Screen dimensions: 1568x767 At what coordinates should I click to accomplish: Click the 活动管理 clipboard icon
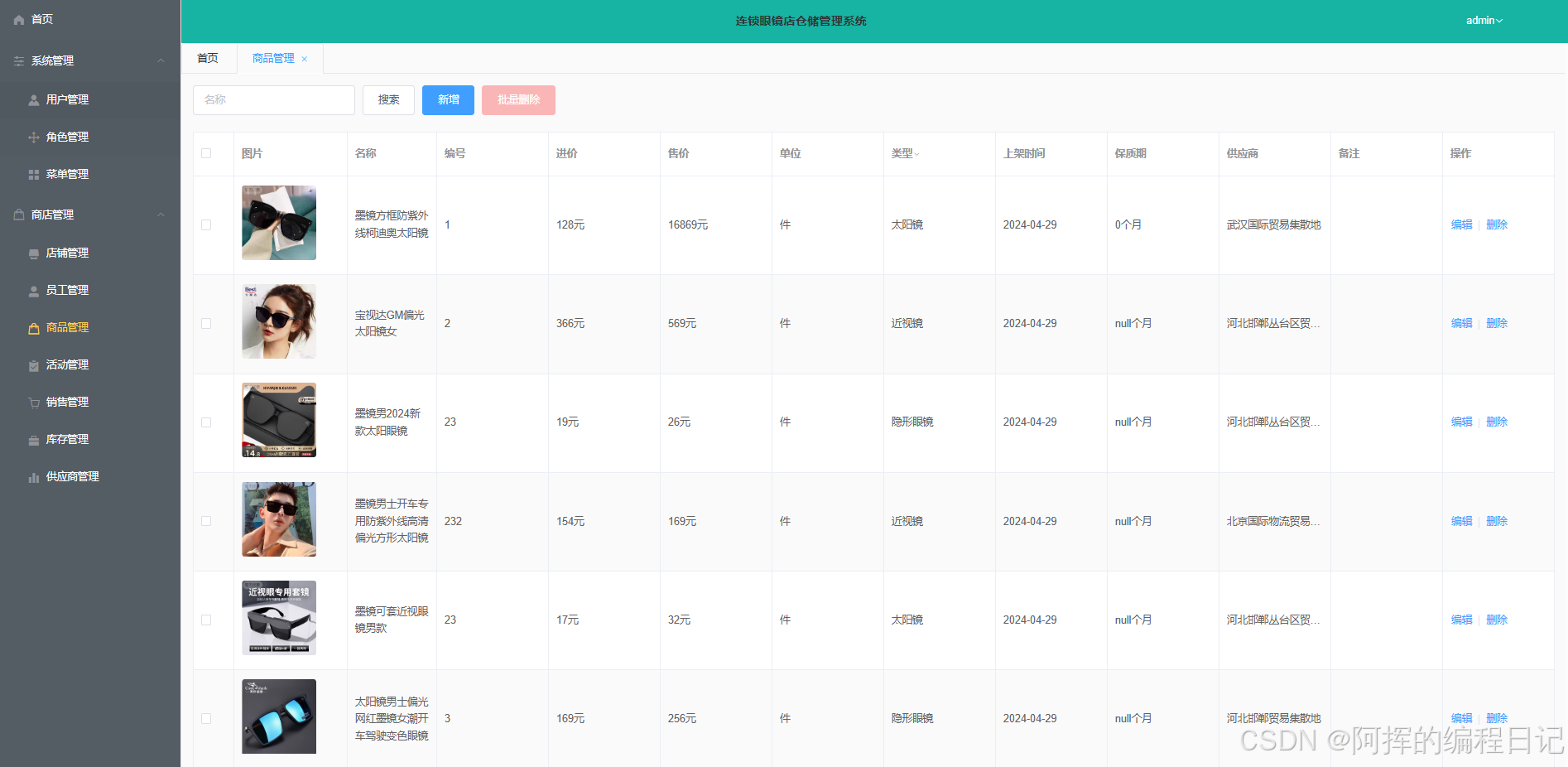[34, 365]
